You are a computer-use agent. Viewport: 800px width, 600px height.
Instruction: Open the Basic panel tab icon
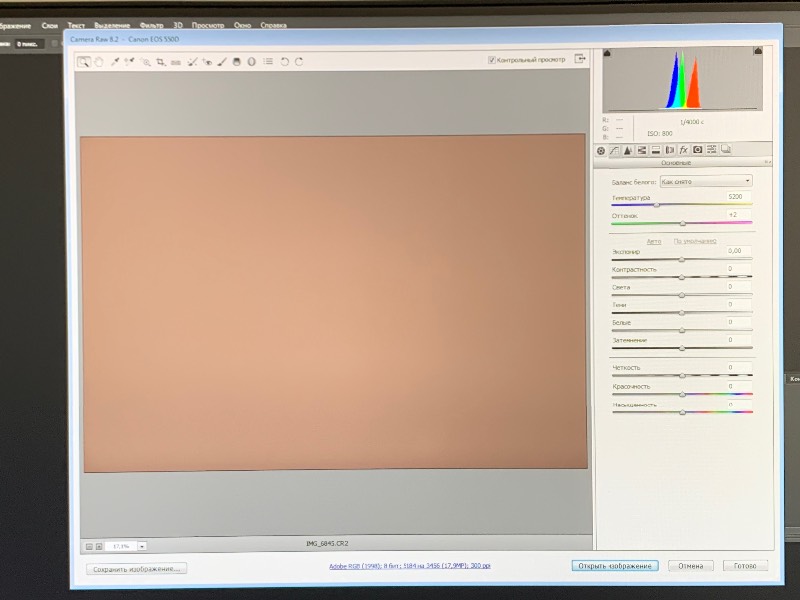coord(601,151)
